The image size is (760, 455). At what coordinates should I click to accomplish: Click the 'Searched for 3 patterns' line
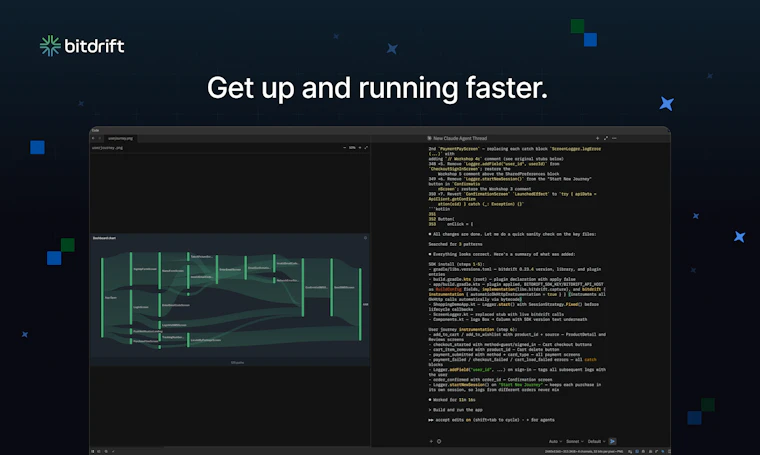pos(455,244)
